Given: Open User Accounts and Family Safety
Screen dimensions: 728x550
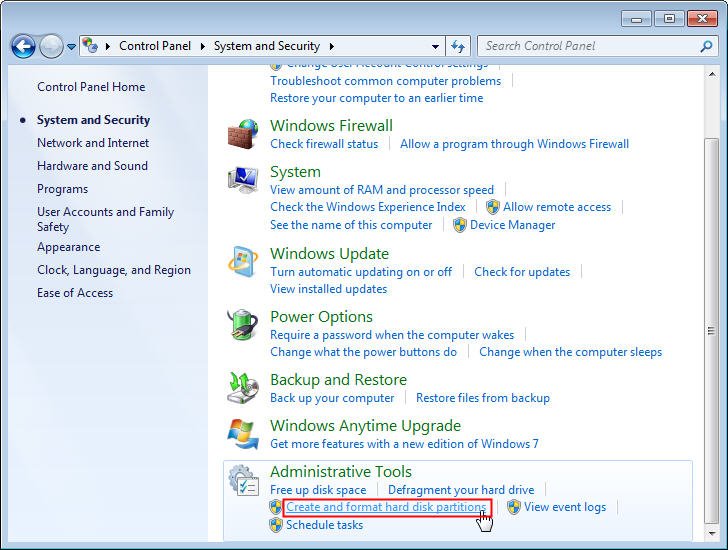Looking at the screenshot, I should tap(105, 219).
